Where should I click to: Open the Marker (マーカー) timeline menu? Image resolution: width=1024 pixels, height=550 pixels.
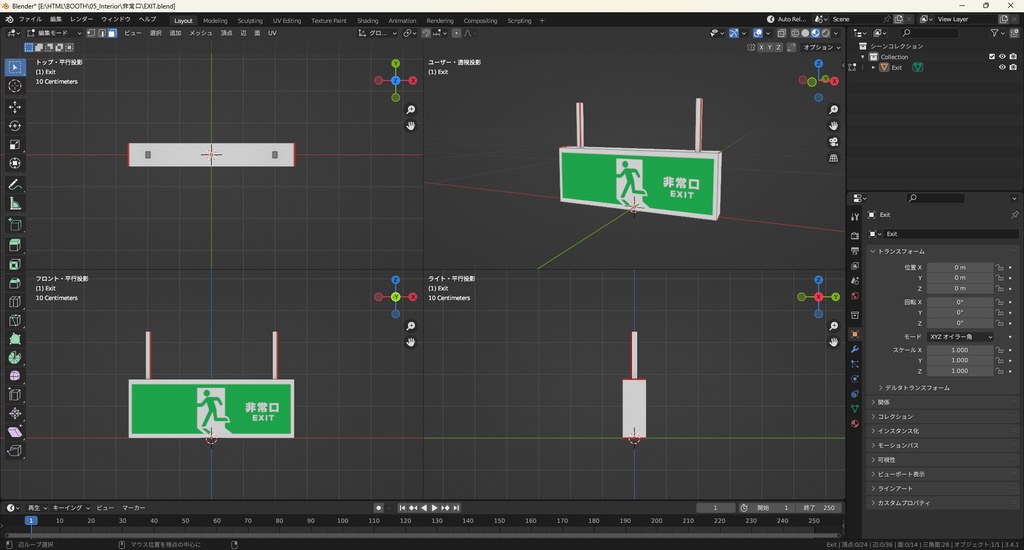[133, 508]
